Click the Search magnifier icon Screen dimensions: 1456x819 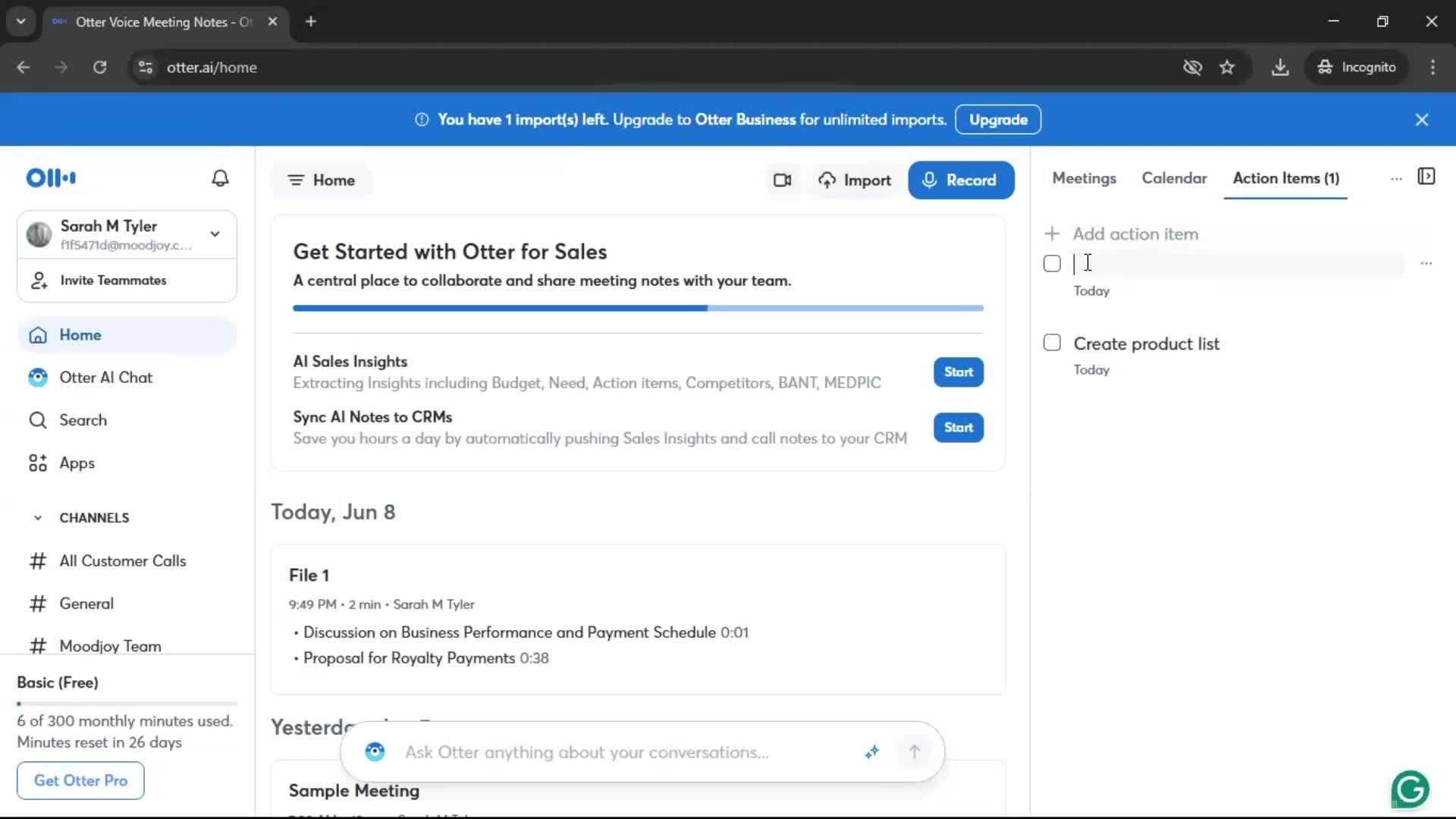tap(38, 420)
